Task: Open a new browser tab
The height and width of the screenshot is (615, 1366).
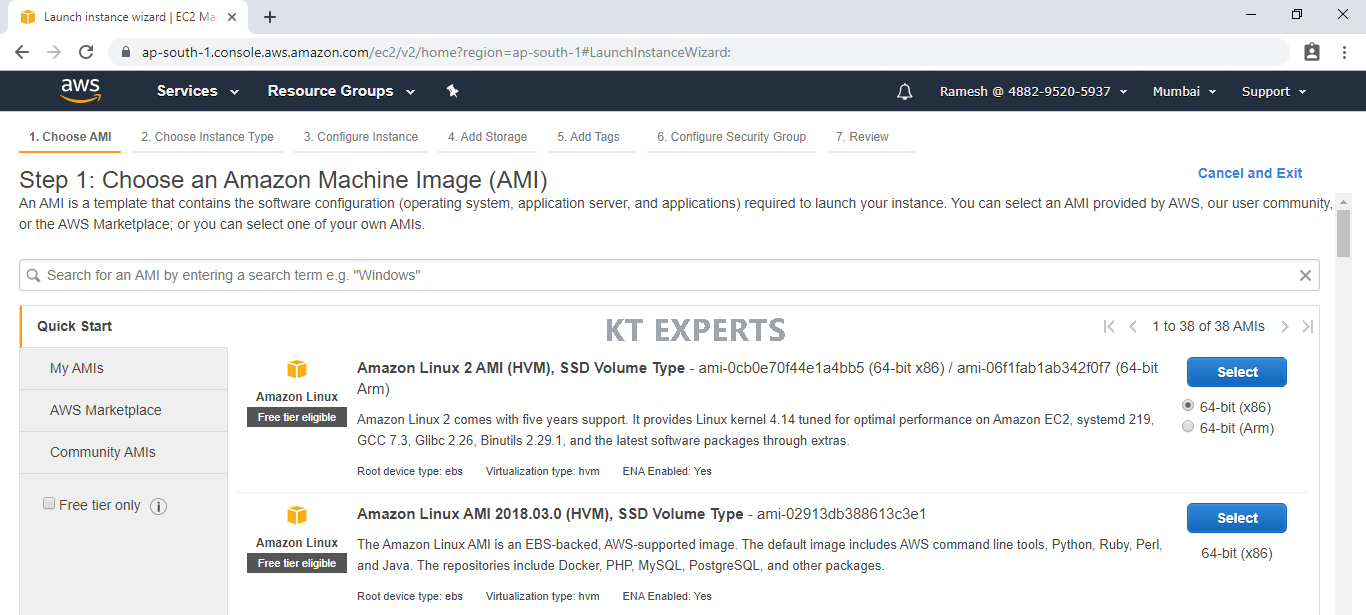Action: tap(270, 16)
